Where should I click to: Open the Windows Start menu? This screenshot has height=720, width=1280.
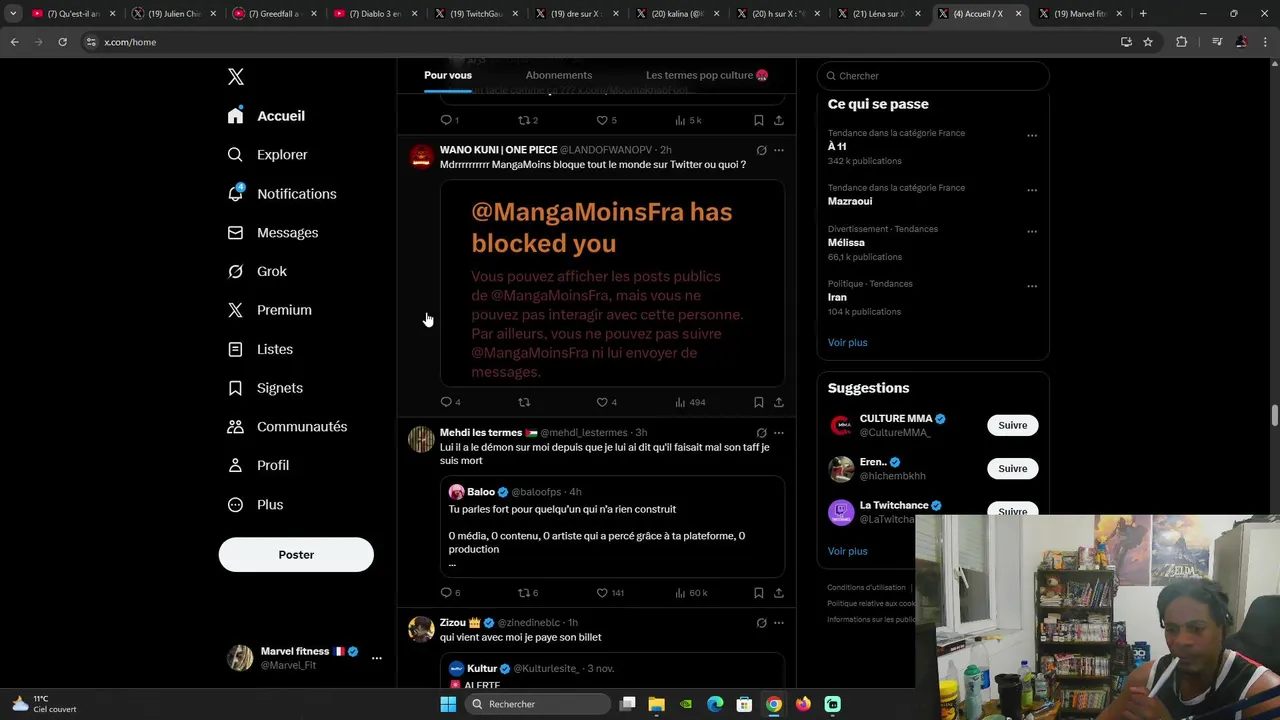click(x=448, y=704)
